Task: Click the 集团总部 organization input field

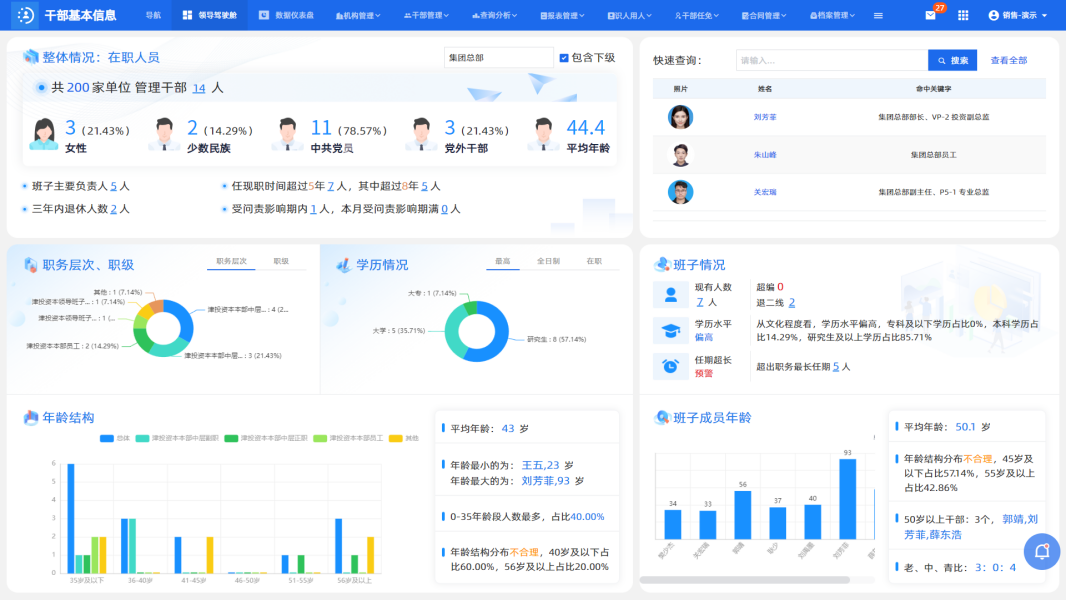Action: [x=497, y=58]
